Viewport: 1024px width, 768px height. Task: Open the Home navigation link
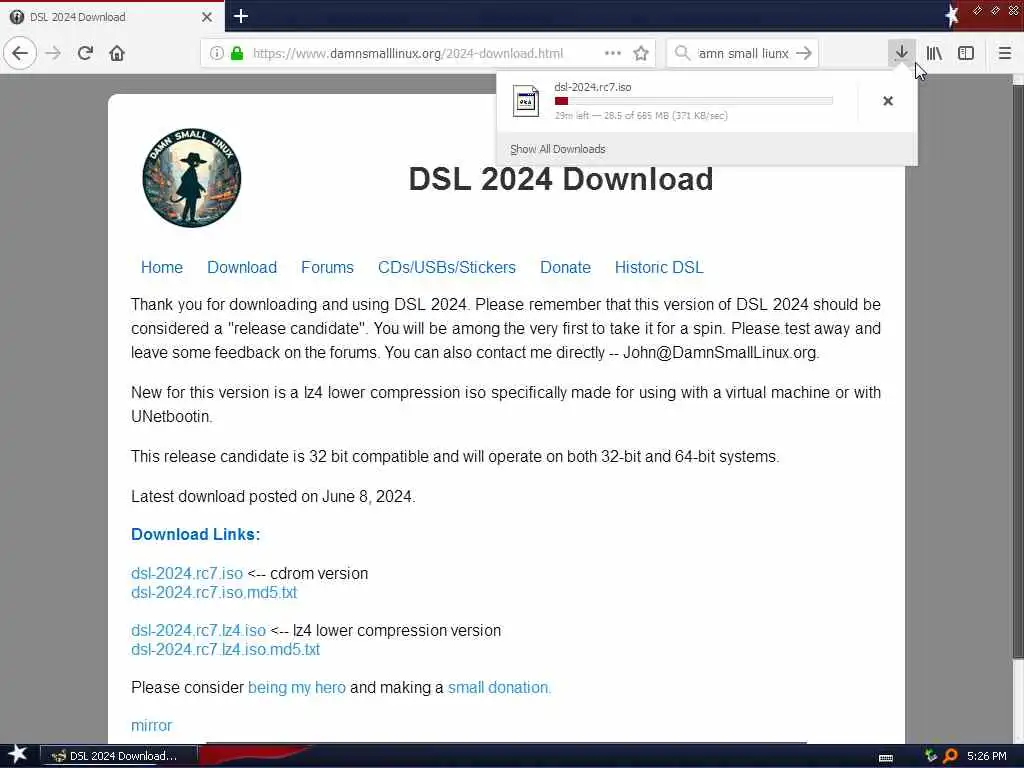click(161, 267)
